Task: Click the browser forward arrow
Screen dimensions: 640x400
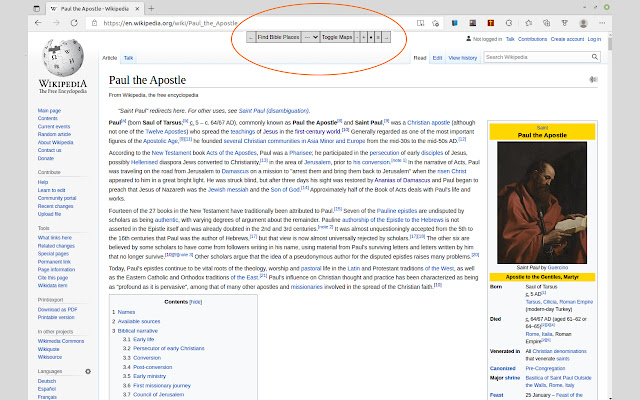Action: click(x=56, y=23)
